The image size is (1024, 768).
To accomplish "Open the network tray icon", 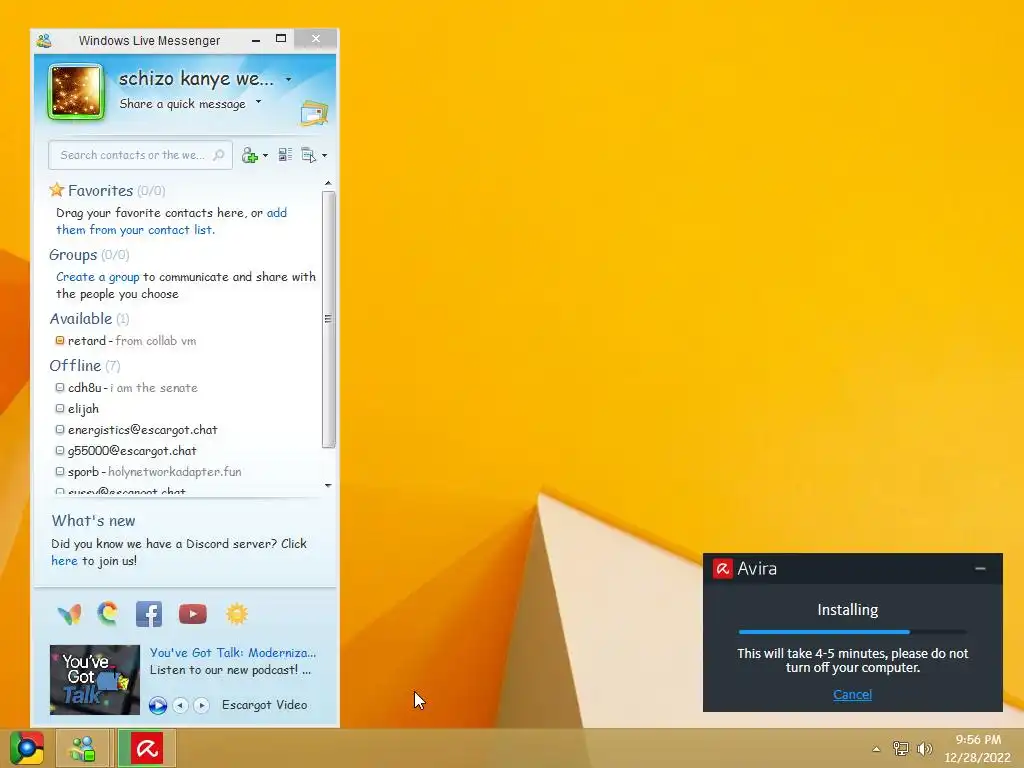I will pyautogui.click(x=901, y=748).
